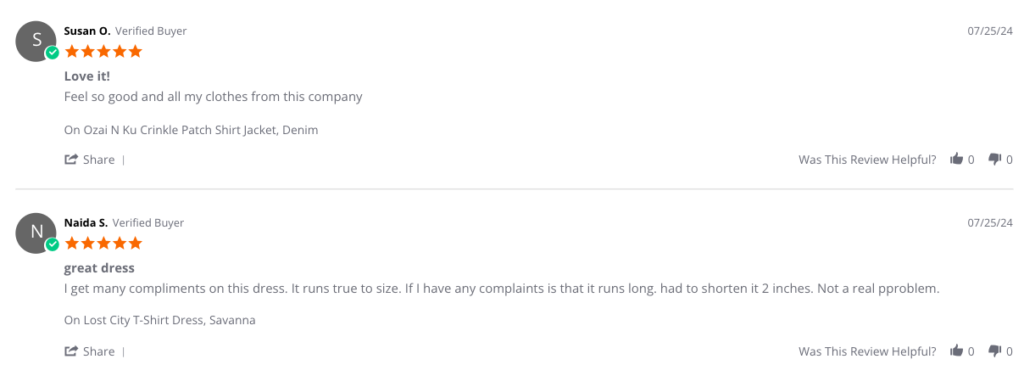
Task: Click share arrow icon on Susan O.'s review
Action: coord(71,159)
